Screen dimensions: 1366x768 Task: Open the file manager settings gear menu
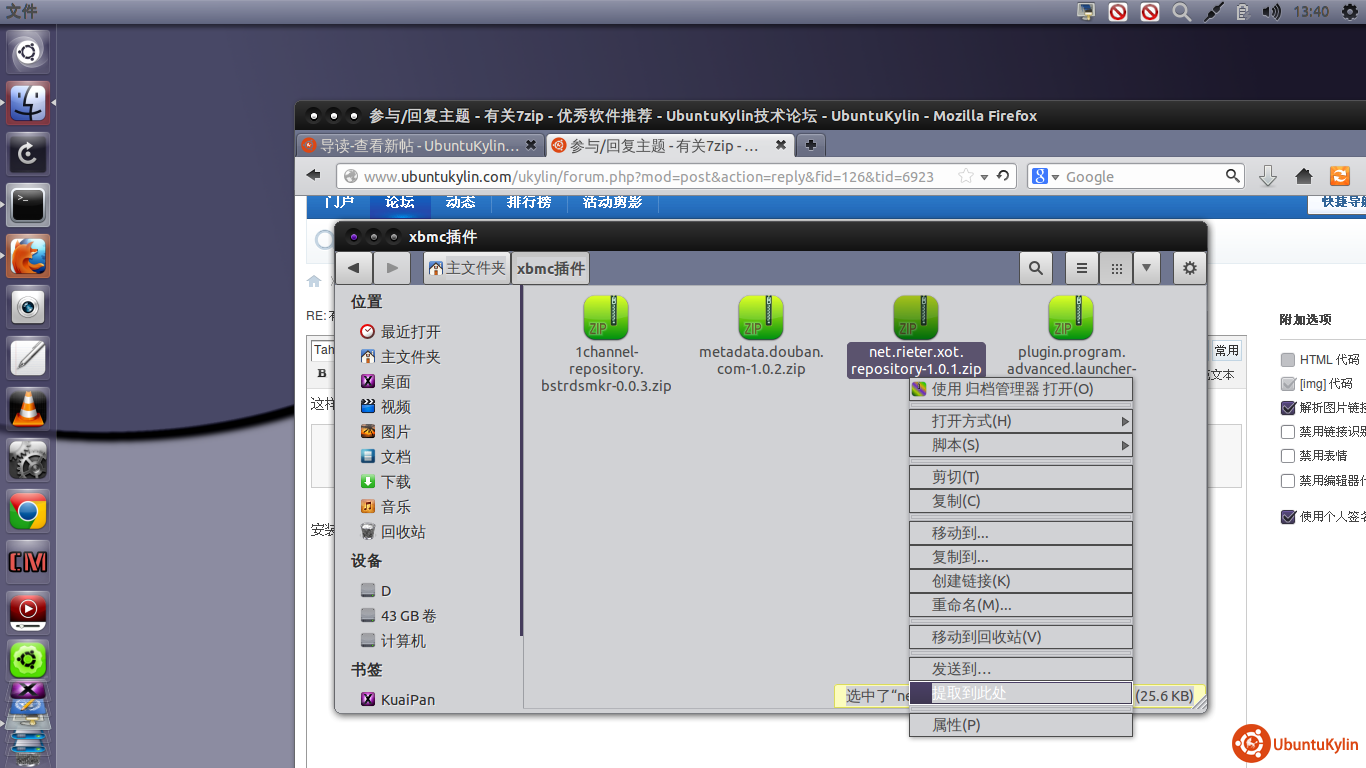click(x=1189, y=268)
